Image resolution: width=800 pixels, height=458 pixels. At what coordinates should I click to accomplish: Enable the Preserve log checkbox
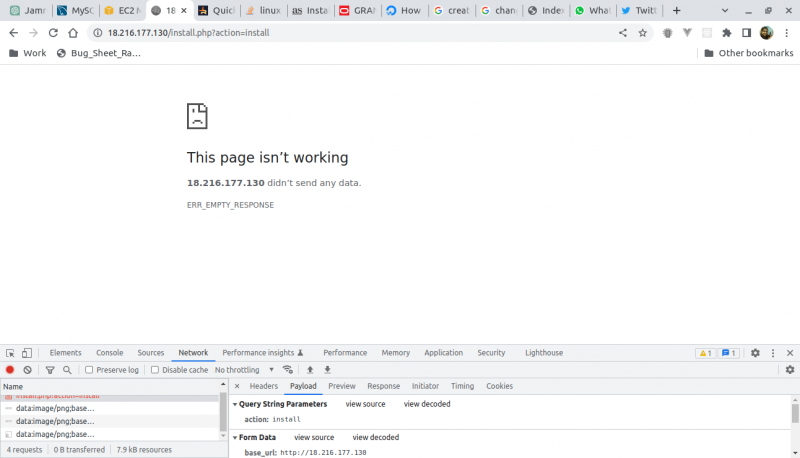coord(90,370)
